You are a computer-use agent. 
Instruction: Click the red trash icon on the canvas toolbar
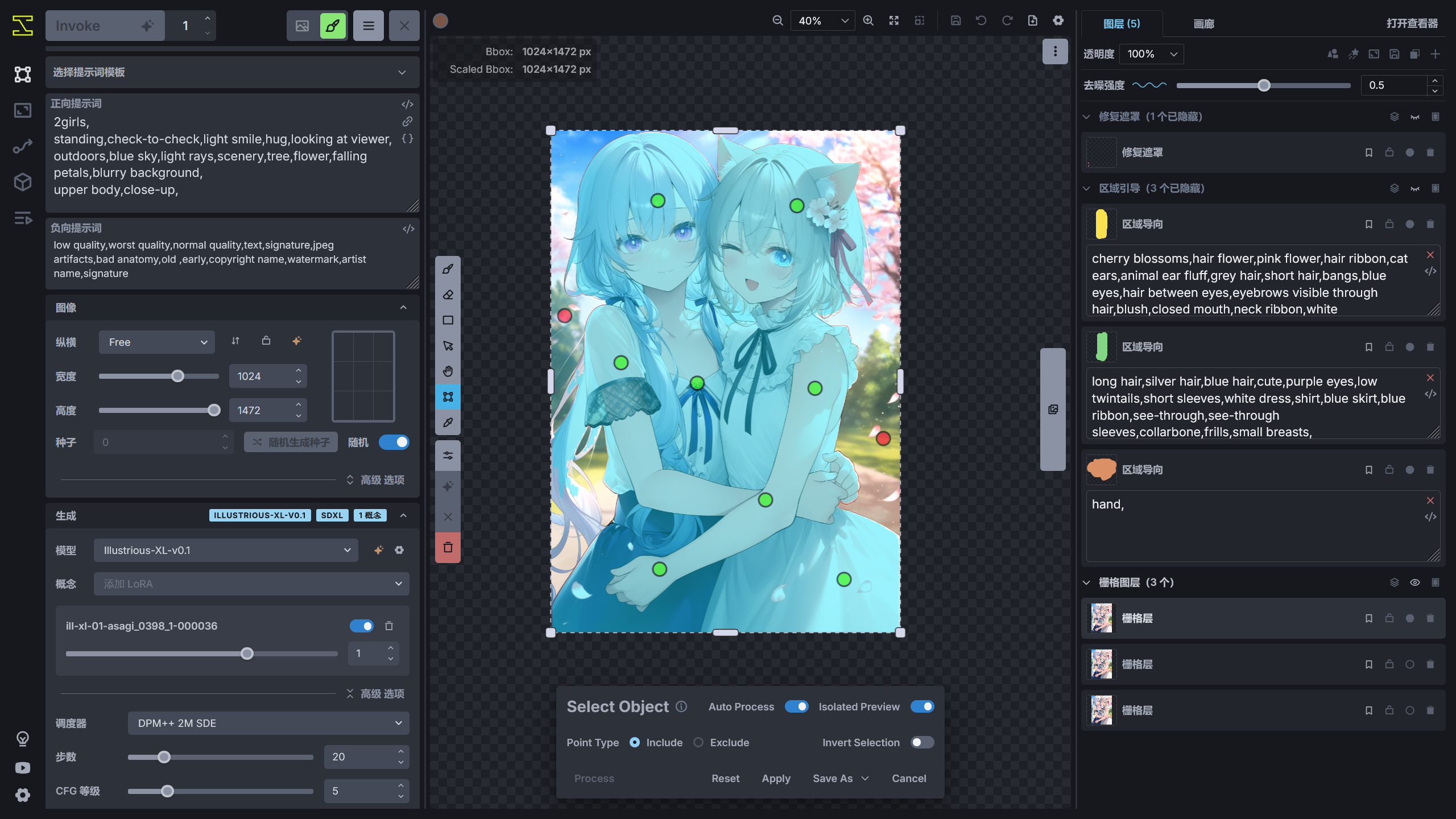[x=448, y=547]
